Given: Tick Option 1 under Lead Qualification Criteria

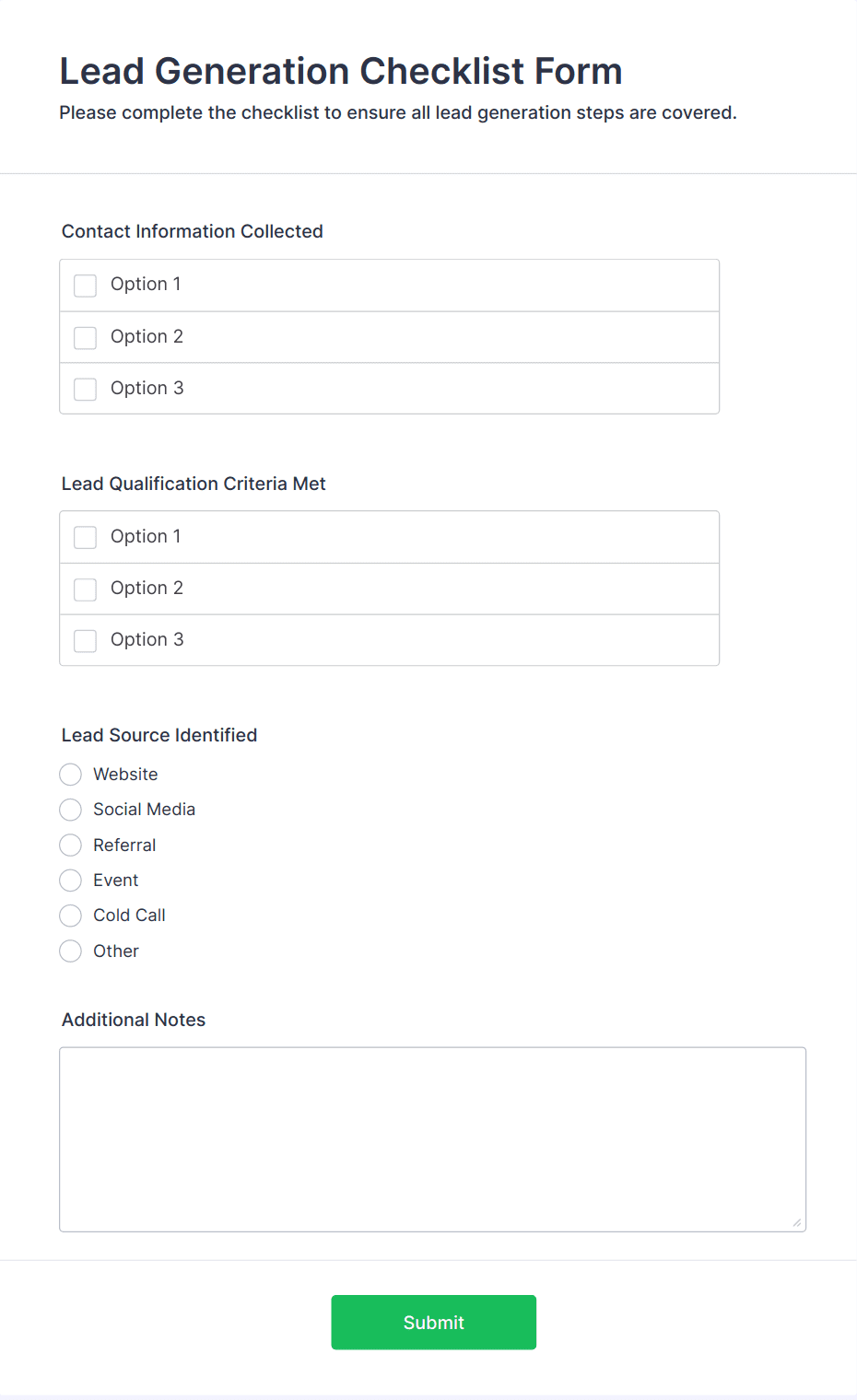Looking at the screenshot, I should (86, 538).
